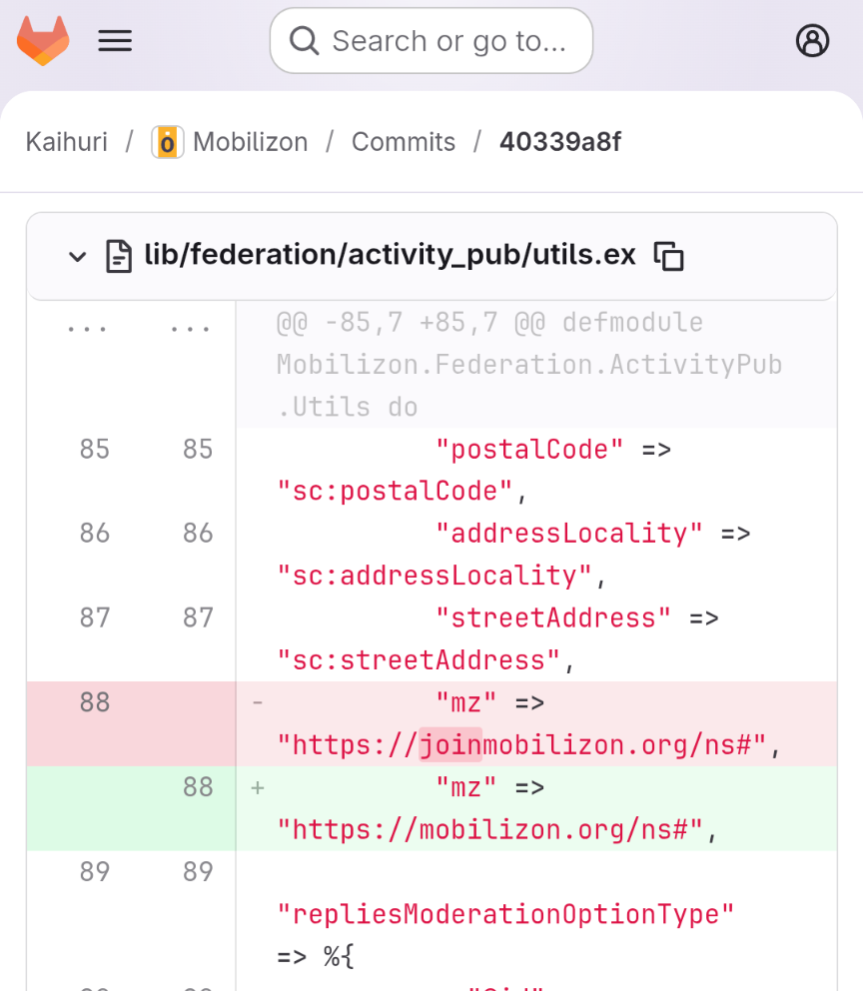Collapse the utils.ex file diff
The height and width of the screenshot is (991, 863).
(77, 257)
